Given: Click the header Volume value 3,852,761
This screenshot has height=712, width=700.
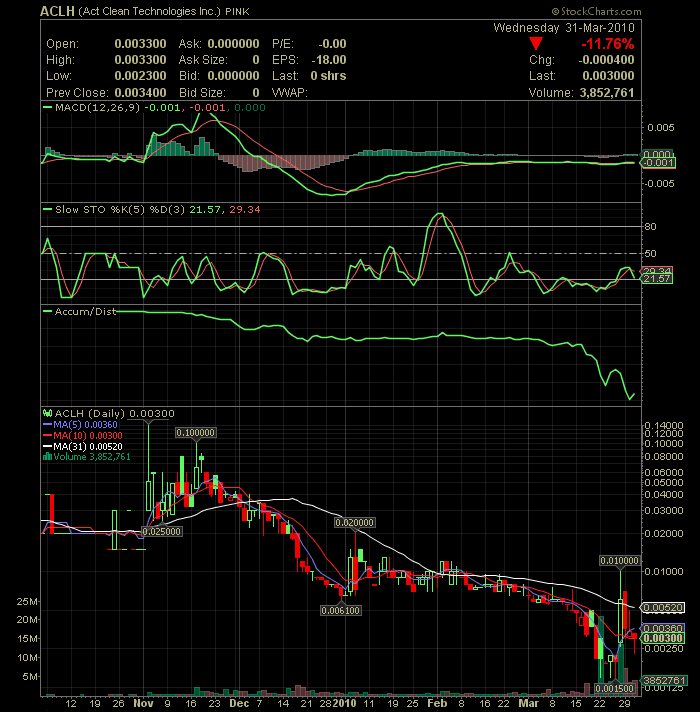Looking at the screenshot, I should [x=606, y=93].
